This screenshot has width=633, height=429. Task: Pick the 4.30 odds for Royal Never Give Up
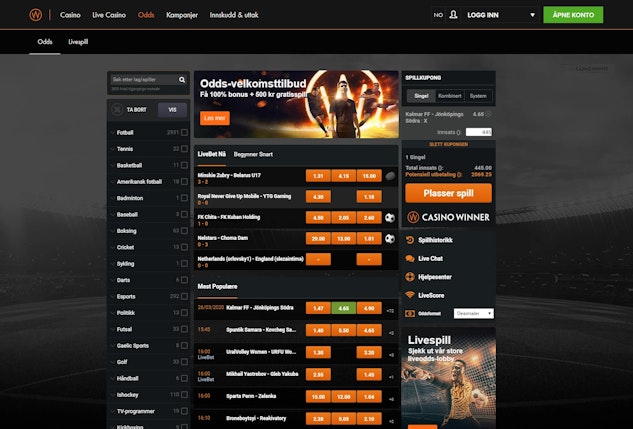tap(318, 197)
